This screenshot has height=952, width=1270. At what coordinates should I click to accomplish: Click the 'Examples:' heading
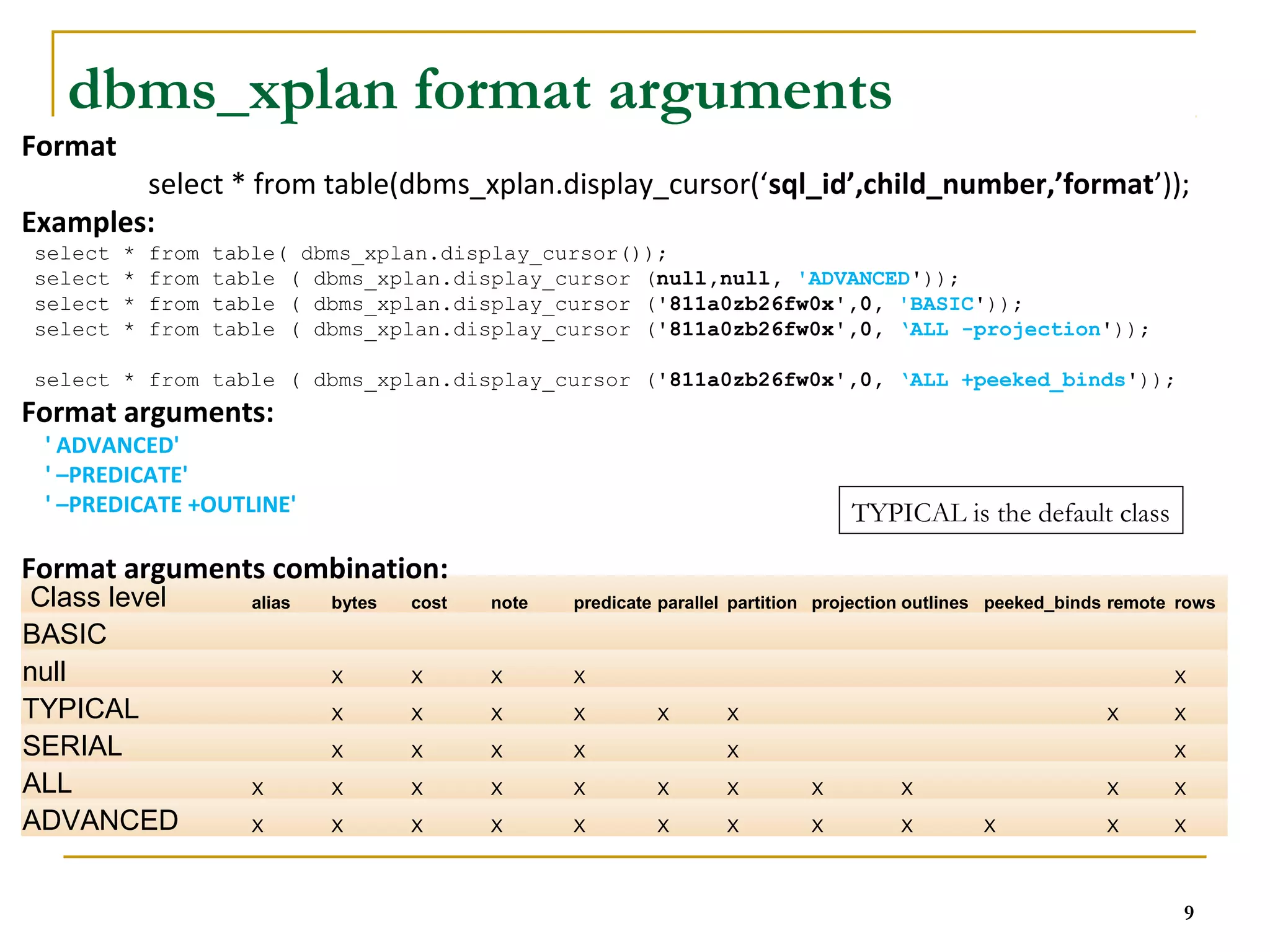pos(88,223)
